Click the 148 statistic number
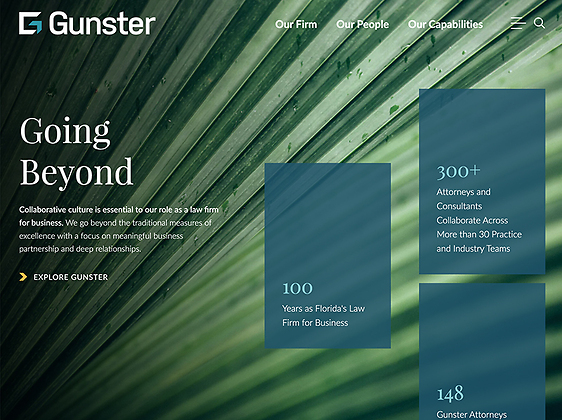This screenshot has height=420, width=562. tap(450, 393)
